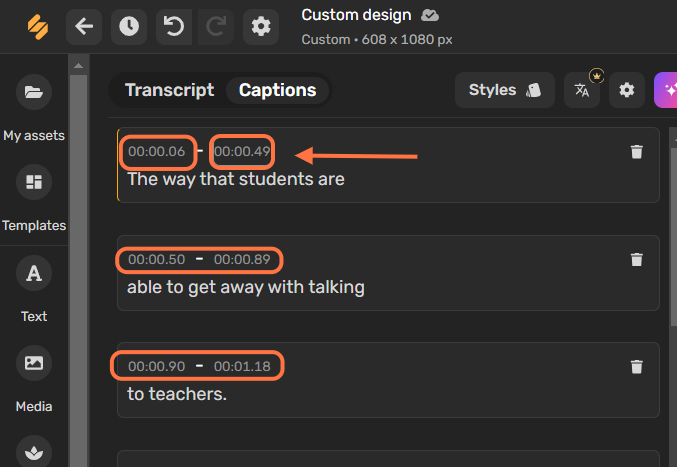Open the Media panel
The image size is (677, 467).
[34, 363]
